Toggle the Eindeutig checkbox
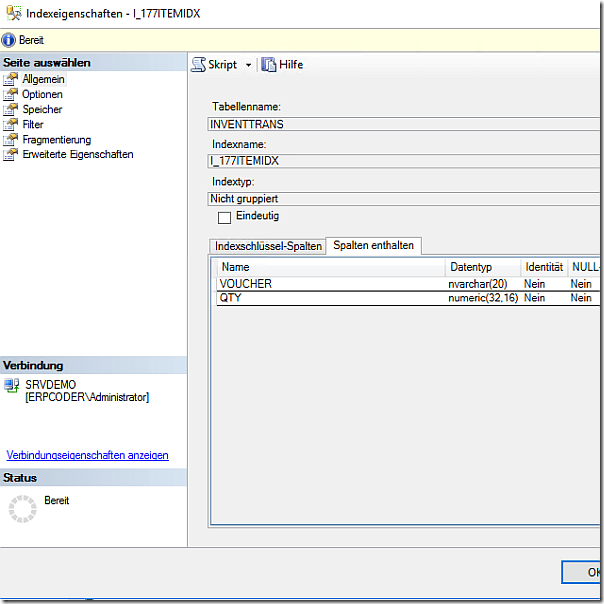 tap(224, 217)
